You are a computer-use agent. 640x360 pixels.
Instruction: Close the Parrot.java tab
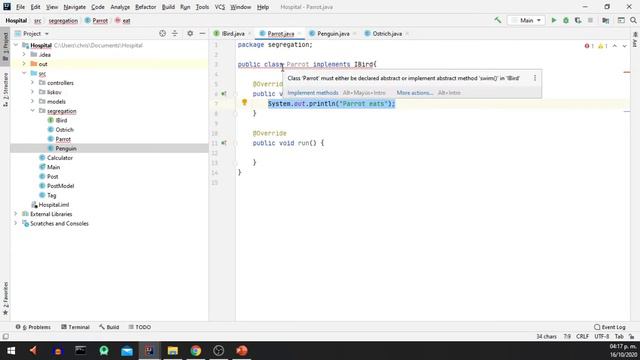300,33
